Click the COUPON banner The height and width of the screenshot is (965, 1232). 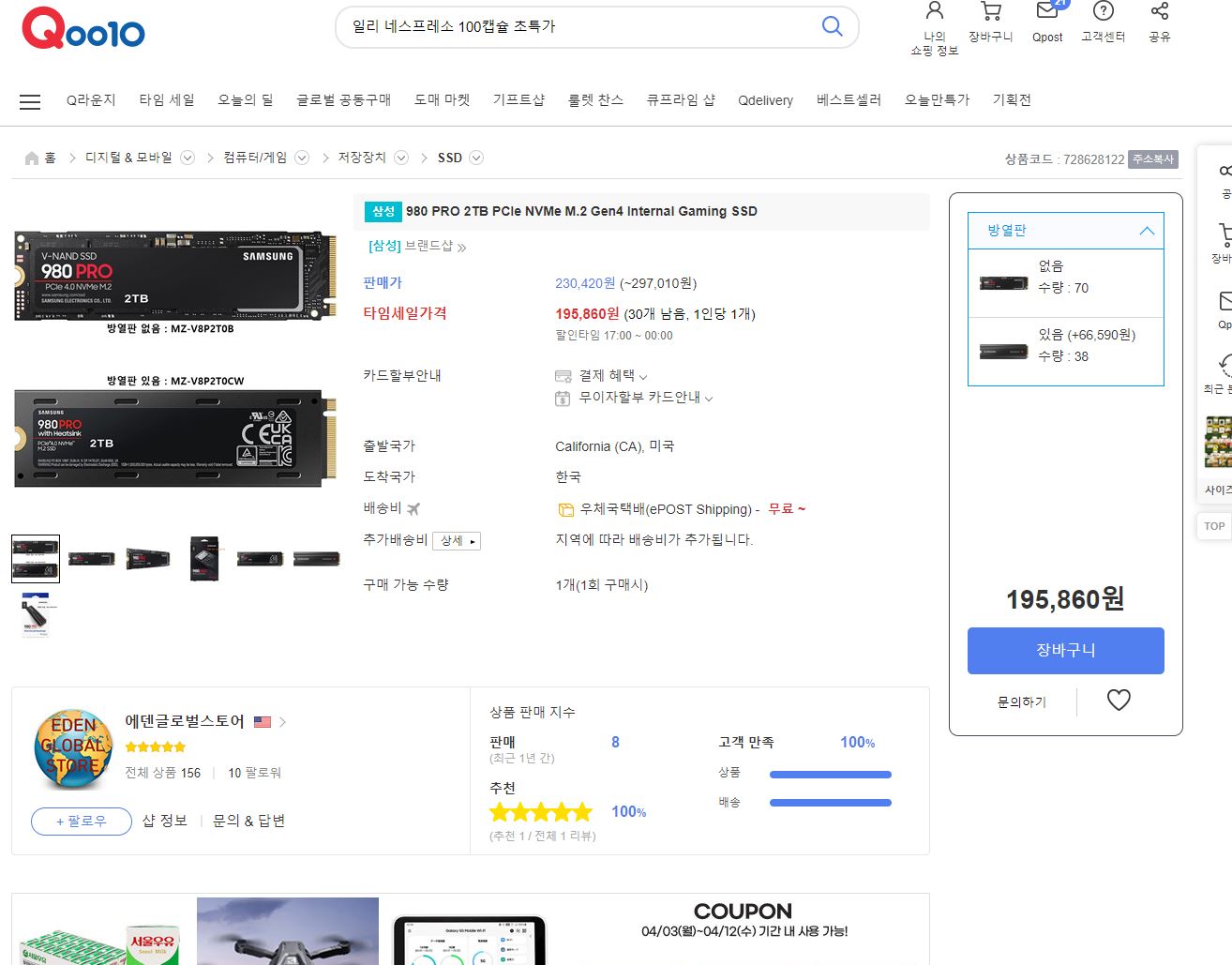click(744, 921)
